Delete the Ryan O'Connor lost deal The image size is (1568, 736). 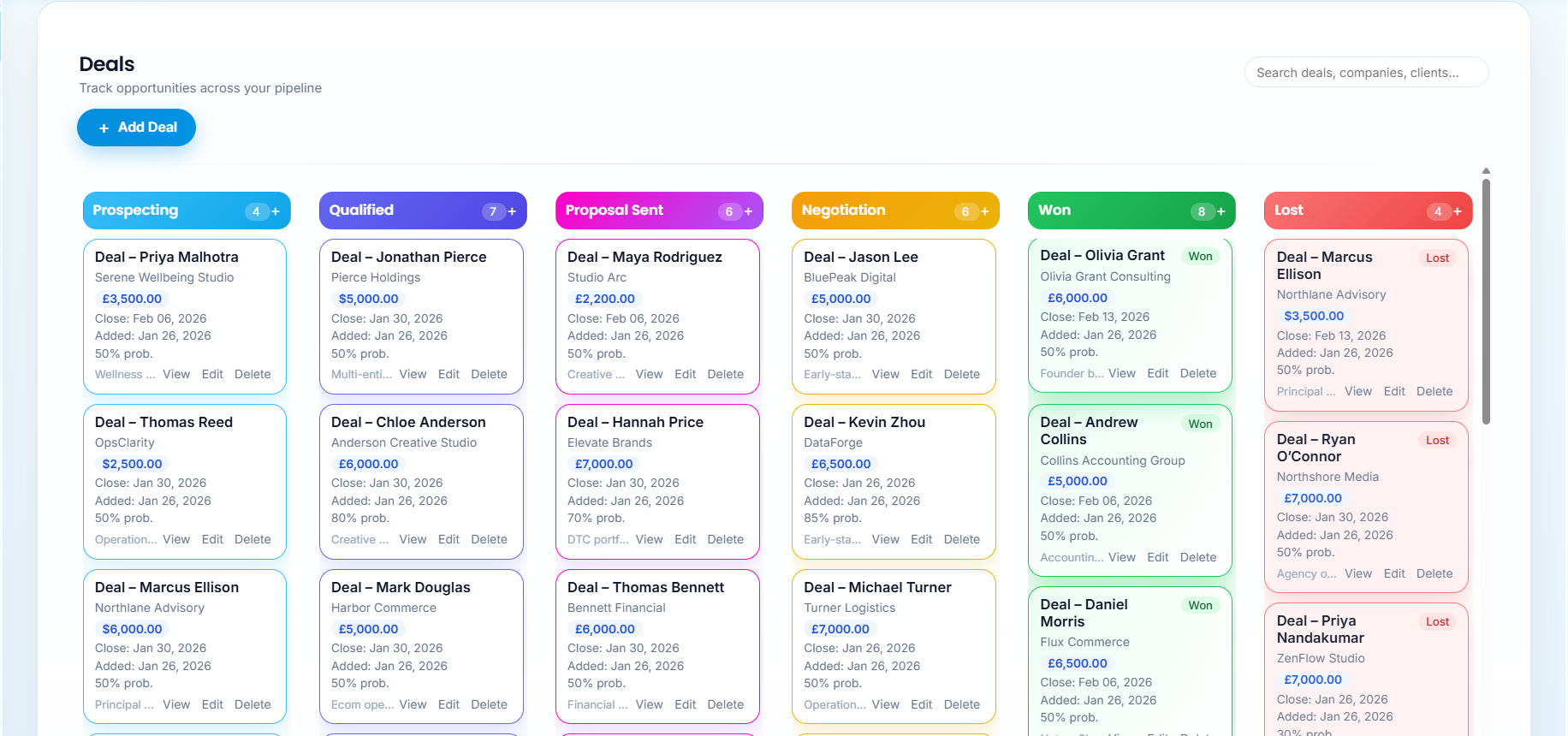point(1434,573)
